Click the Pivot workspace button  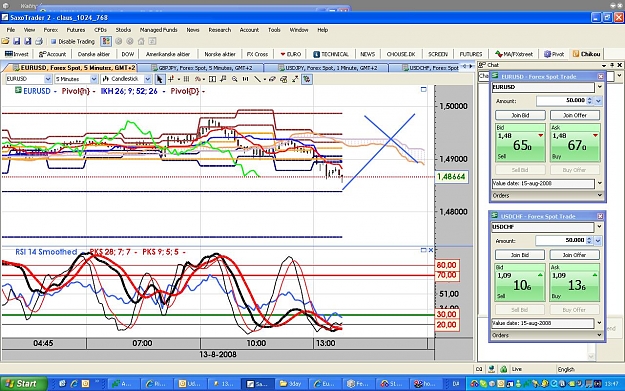[x=554, y=54]
